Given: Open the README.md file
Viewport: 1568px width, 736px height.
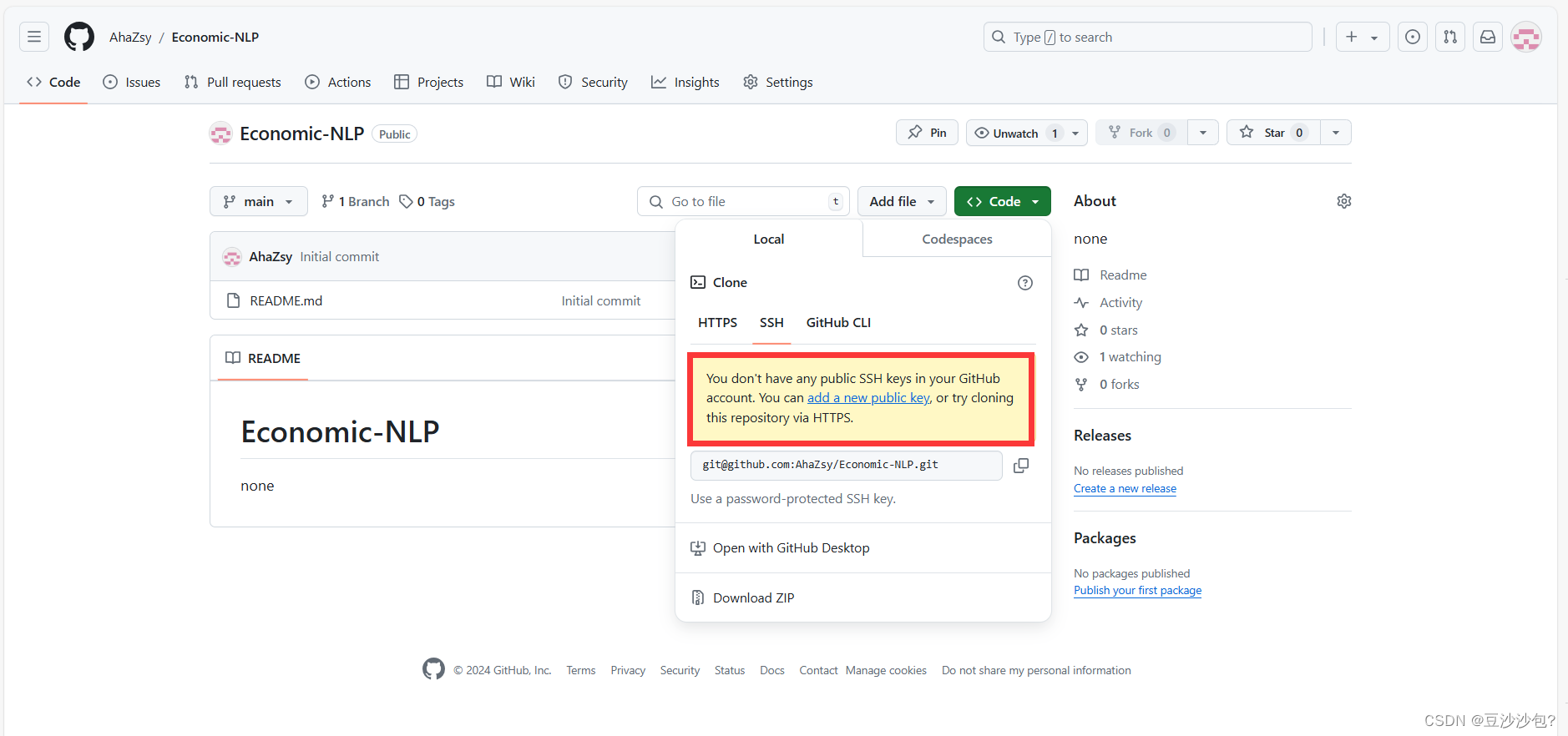Looking at the screenshot, I should (x=286, y=301).
